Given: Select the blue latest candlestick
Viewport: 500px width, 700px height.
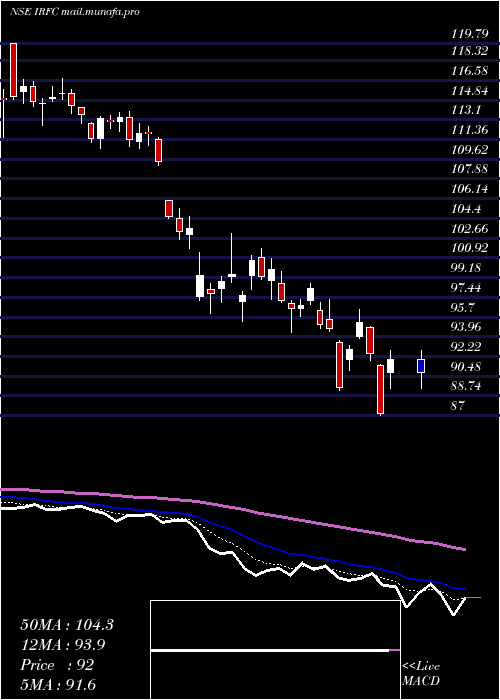Looking at the screenshot, I should 421,366.
